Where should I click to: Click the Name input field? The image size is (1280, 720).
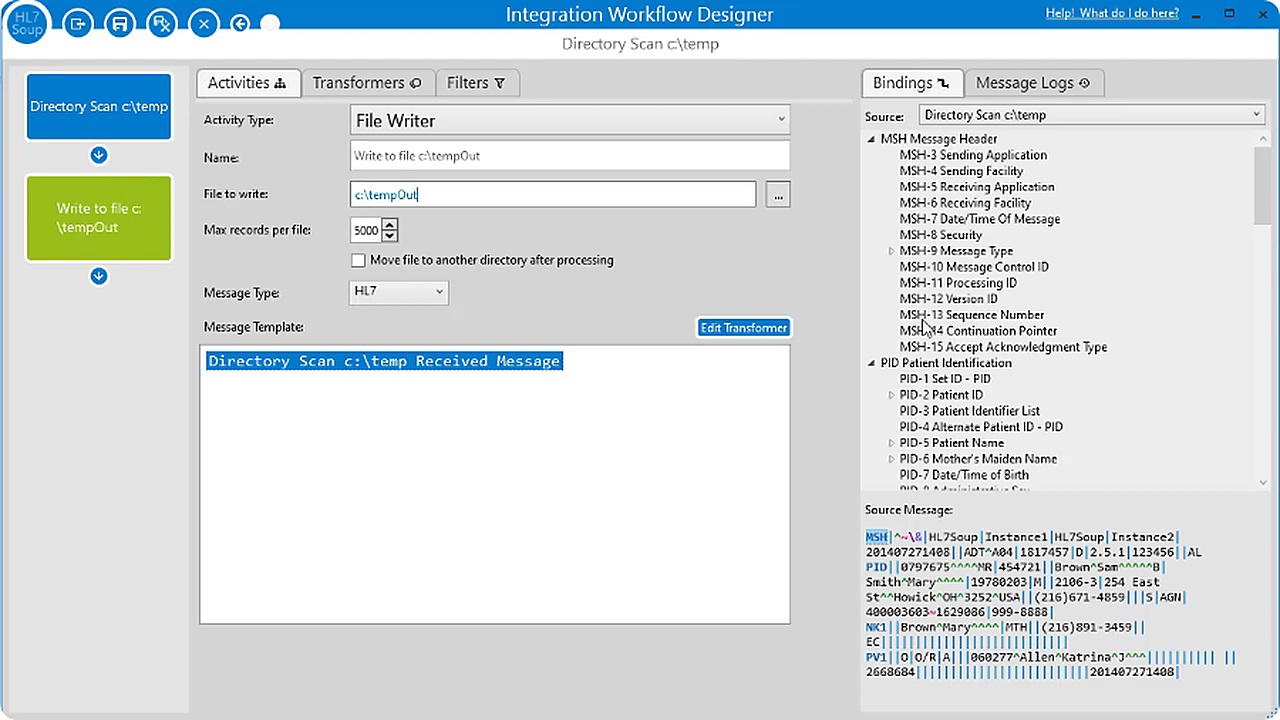(x=570, y=156)
